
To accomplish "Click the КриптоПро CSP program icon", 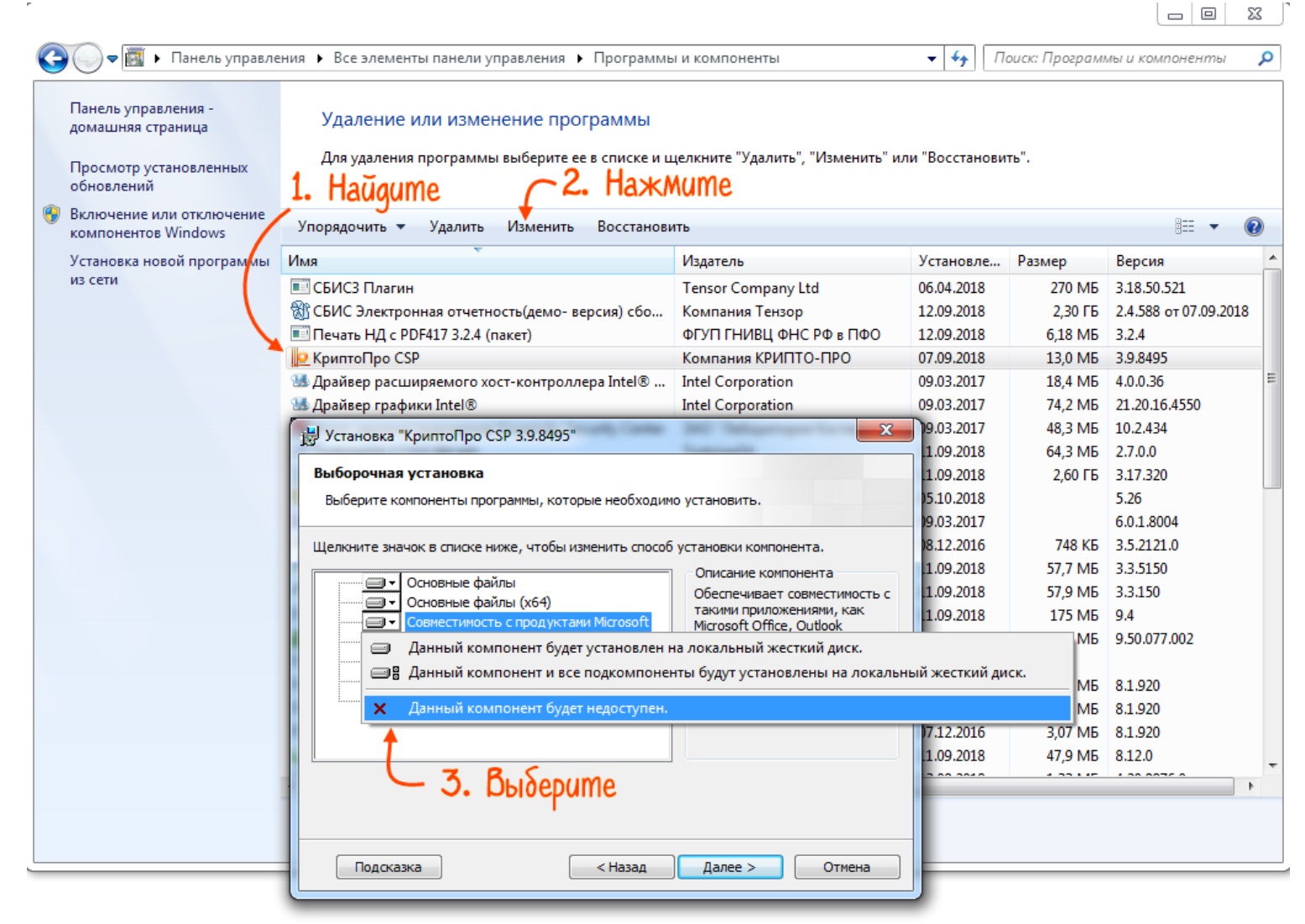I will coord(300,358).
